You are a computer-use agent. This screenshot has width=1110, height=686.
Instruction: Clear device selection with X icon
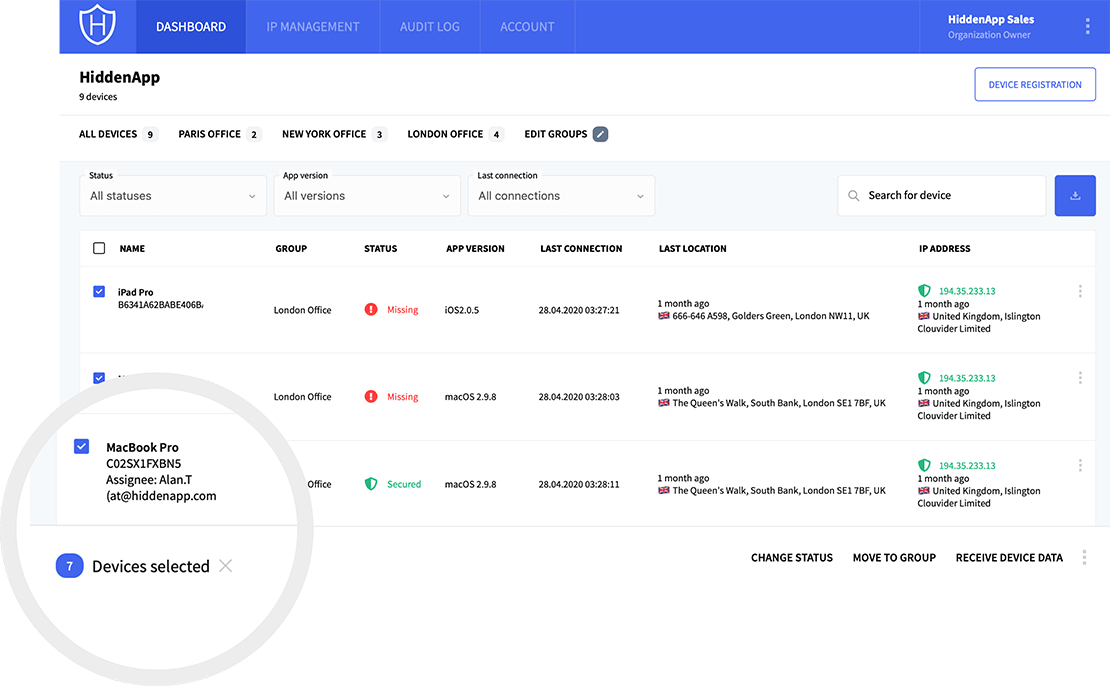(225, 566)
